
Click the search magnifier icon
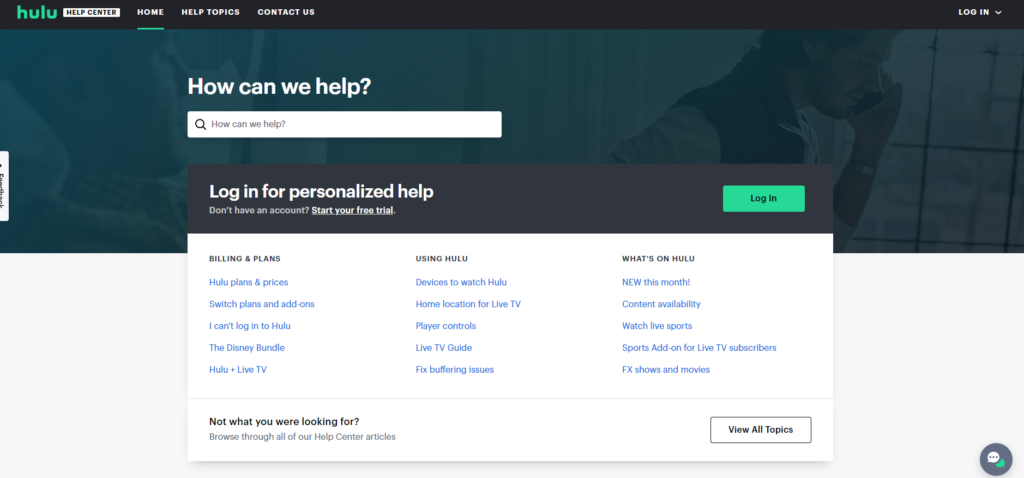tap(201, 125)
